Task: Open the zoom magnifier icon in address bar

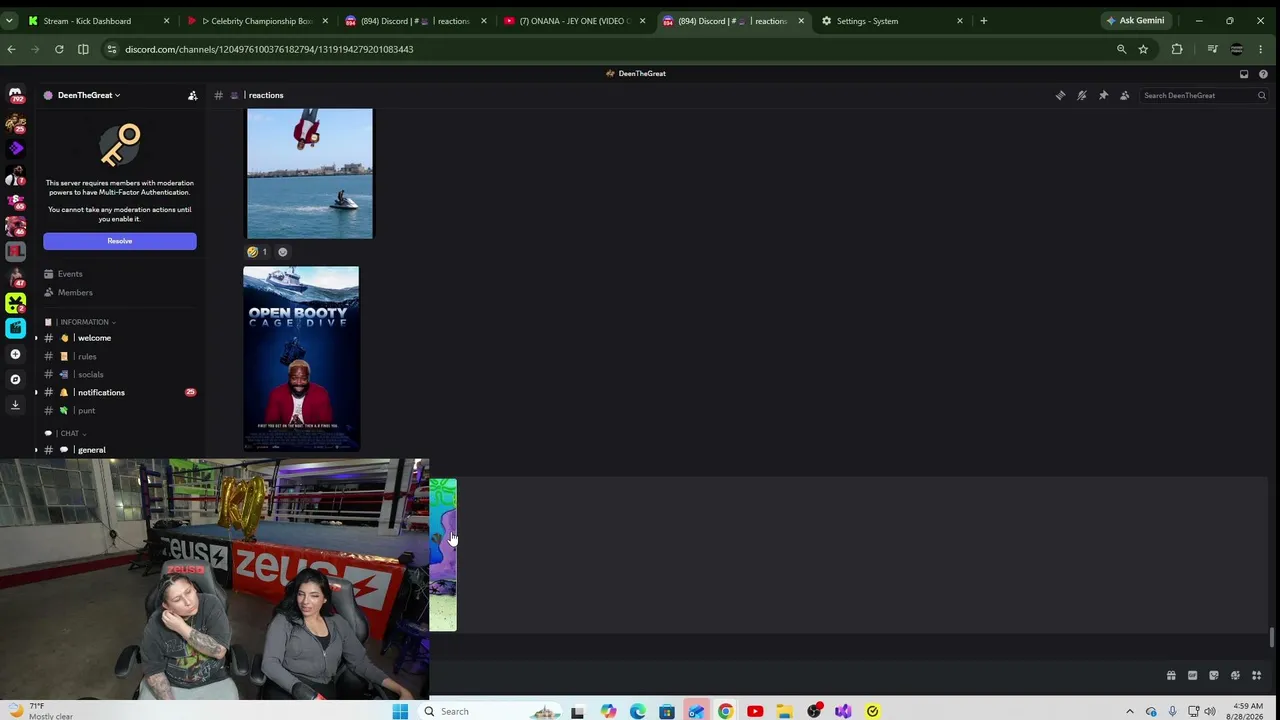Action: point(1121,49)
